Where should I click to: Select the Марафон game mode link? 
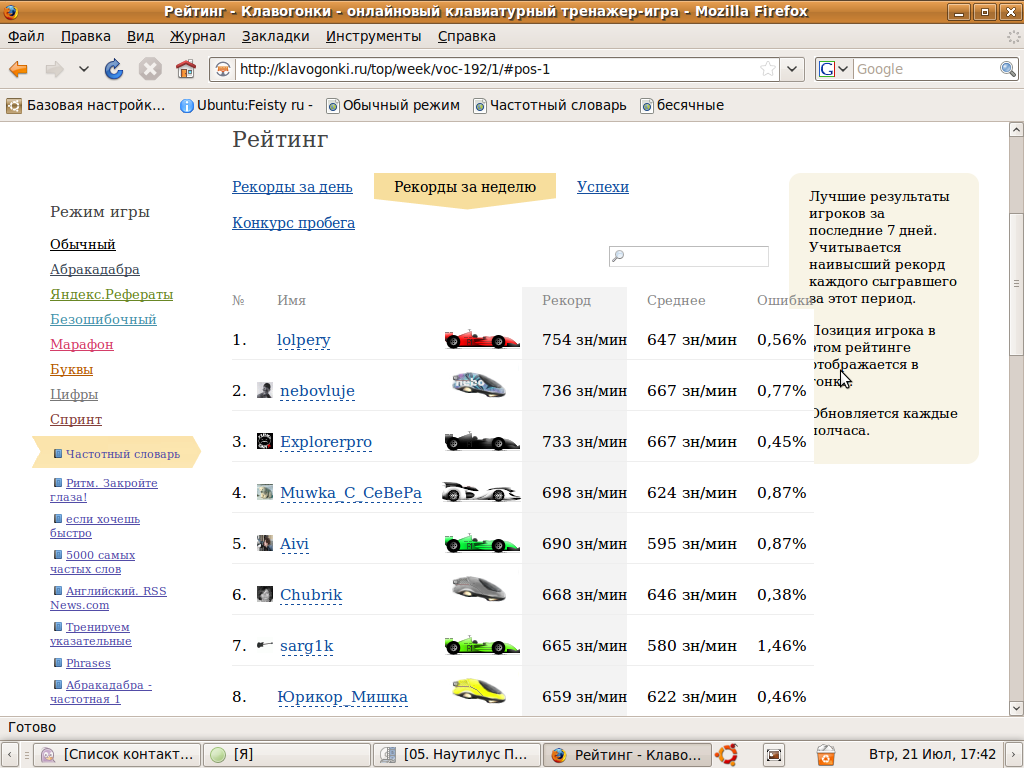(82, 345)
